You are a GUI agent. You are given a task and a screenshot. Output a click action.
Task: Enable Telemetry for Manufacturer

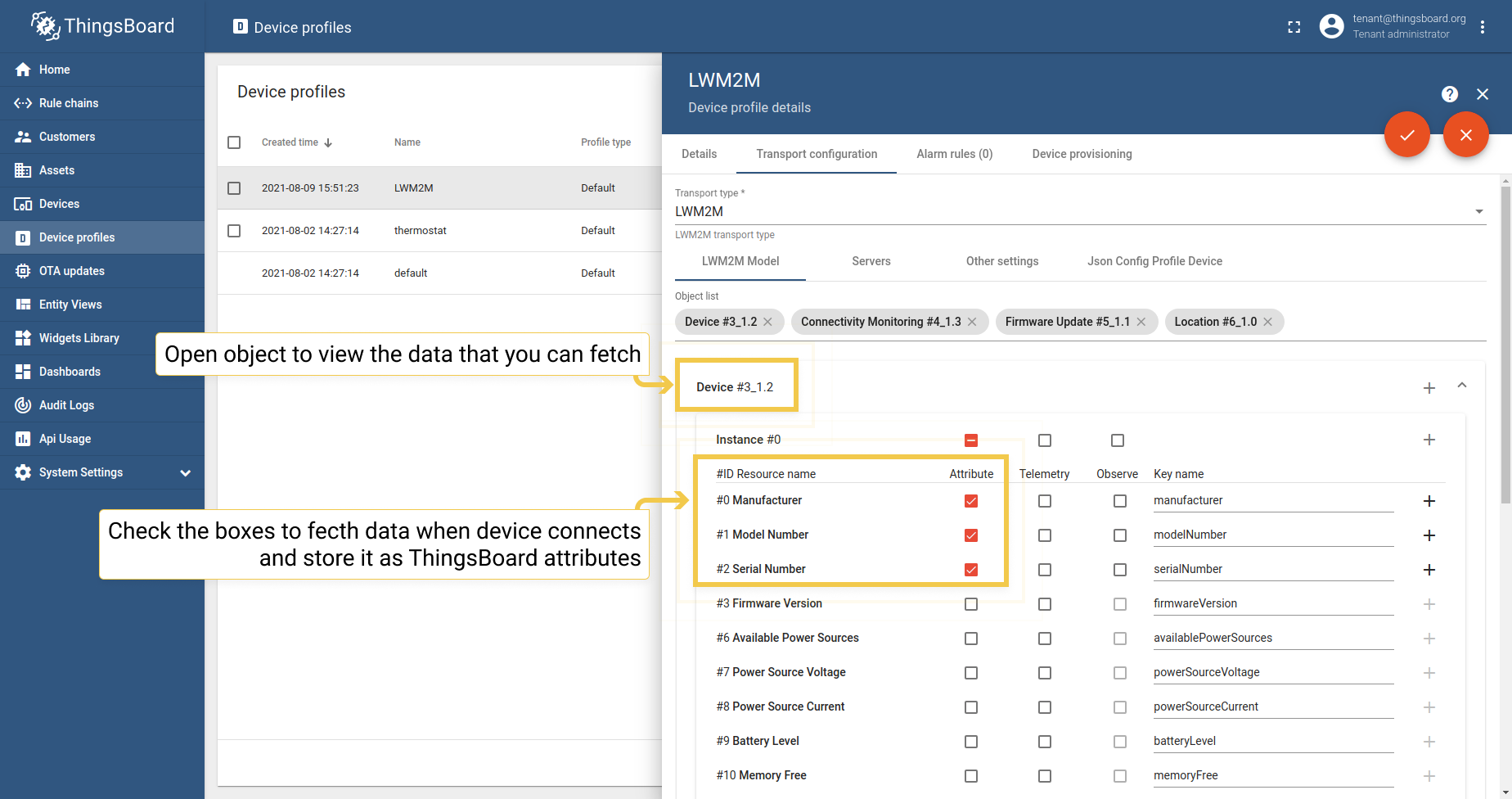(x=1045, y=500)
